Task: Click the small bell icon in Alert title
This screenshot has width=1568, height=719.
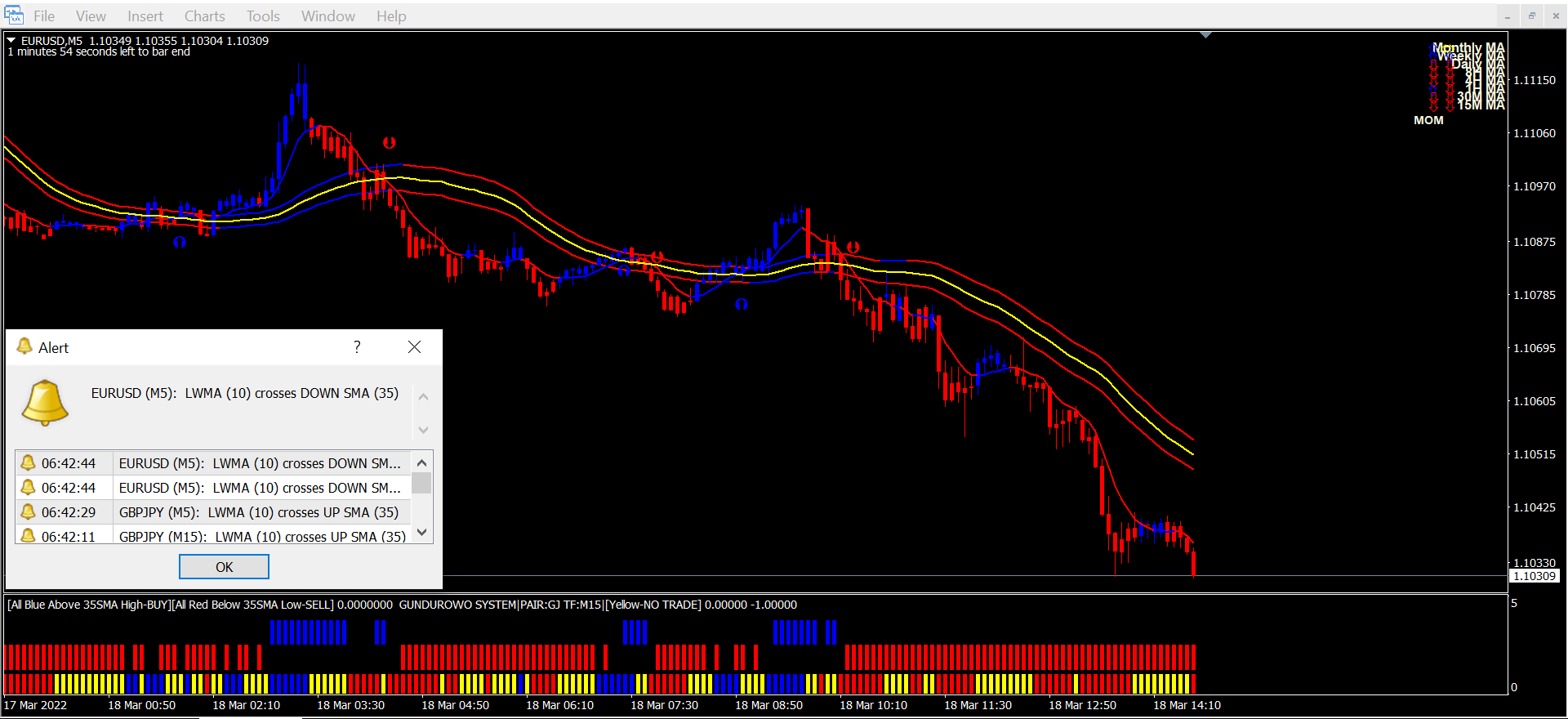Action: pyautogui.click(x=24, y=347)
